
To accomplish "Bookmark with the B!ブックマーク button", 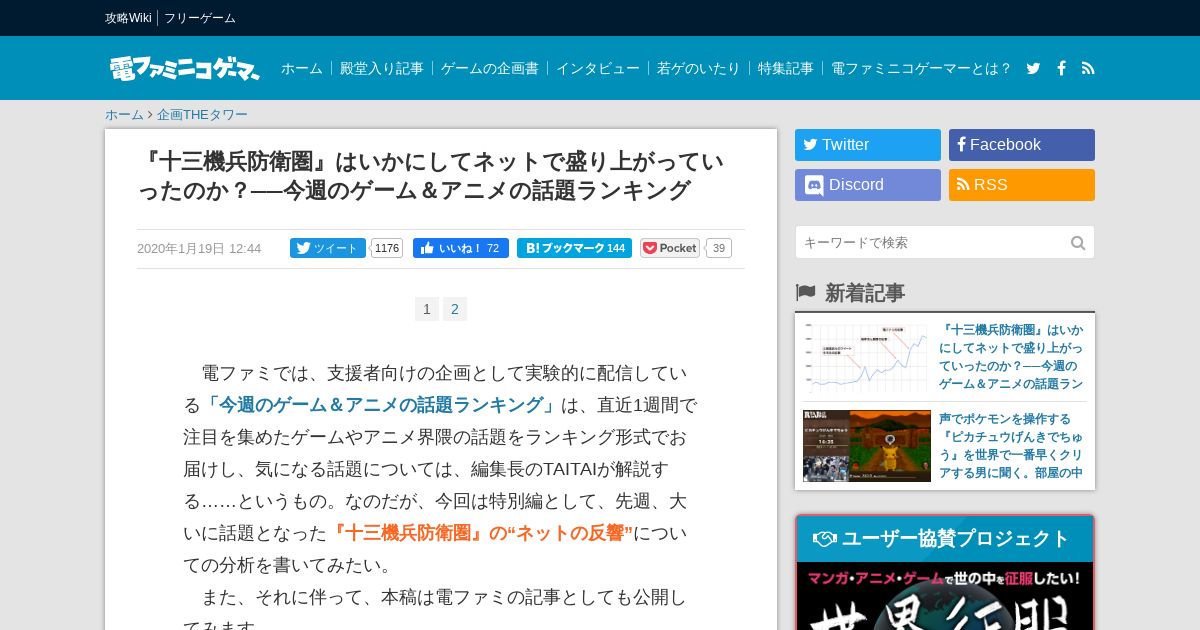I will (574, 248).
